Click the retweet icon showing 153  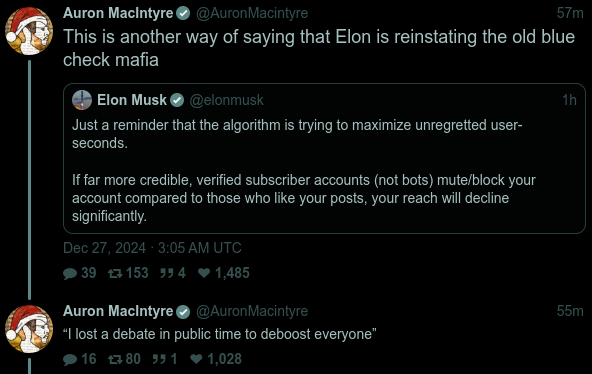click(115, 273)
